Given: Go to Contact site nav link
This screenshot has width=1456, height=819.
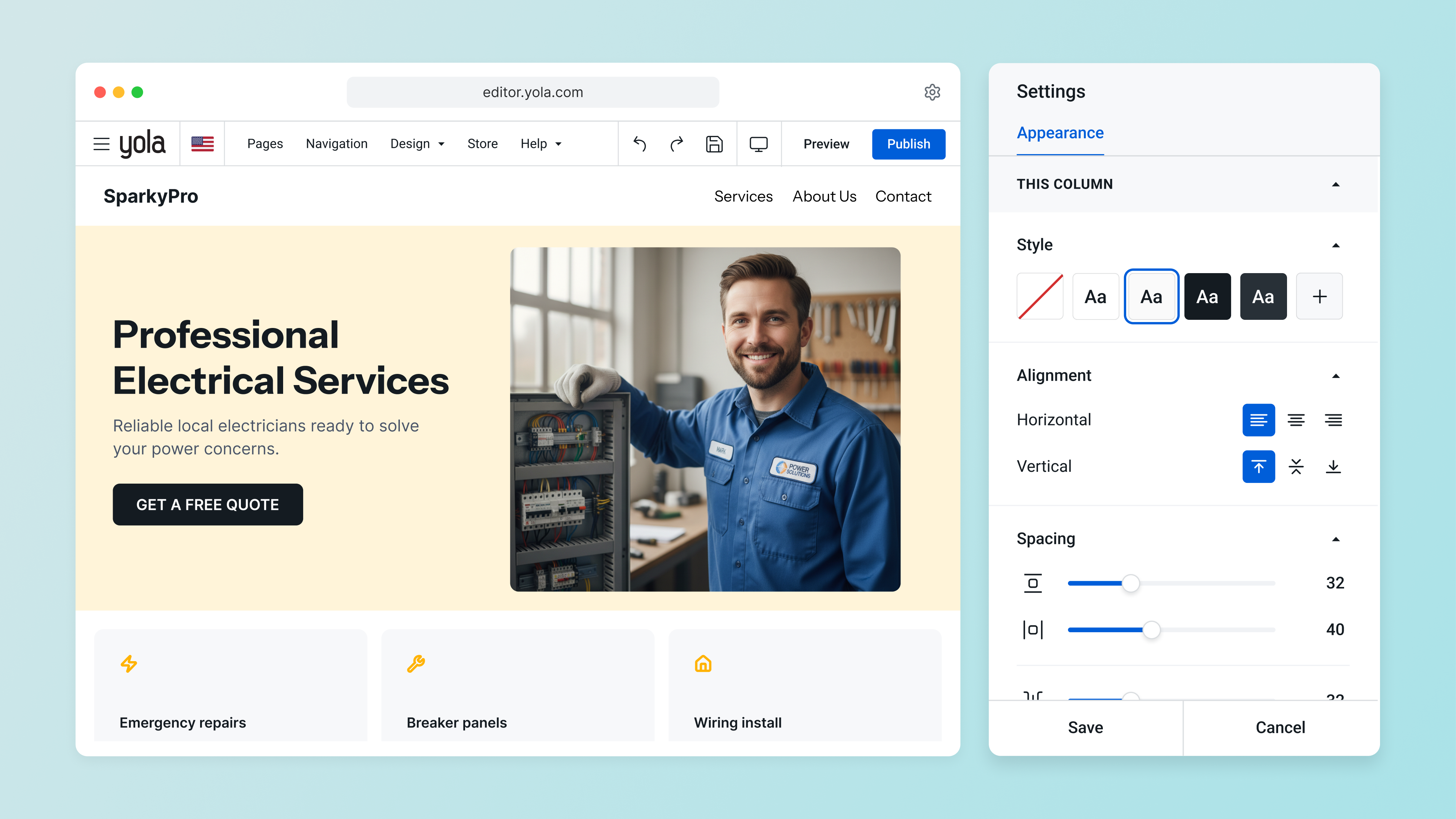Looking at the screenshot, I should coord(903,196).
